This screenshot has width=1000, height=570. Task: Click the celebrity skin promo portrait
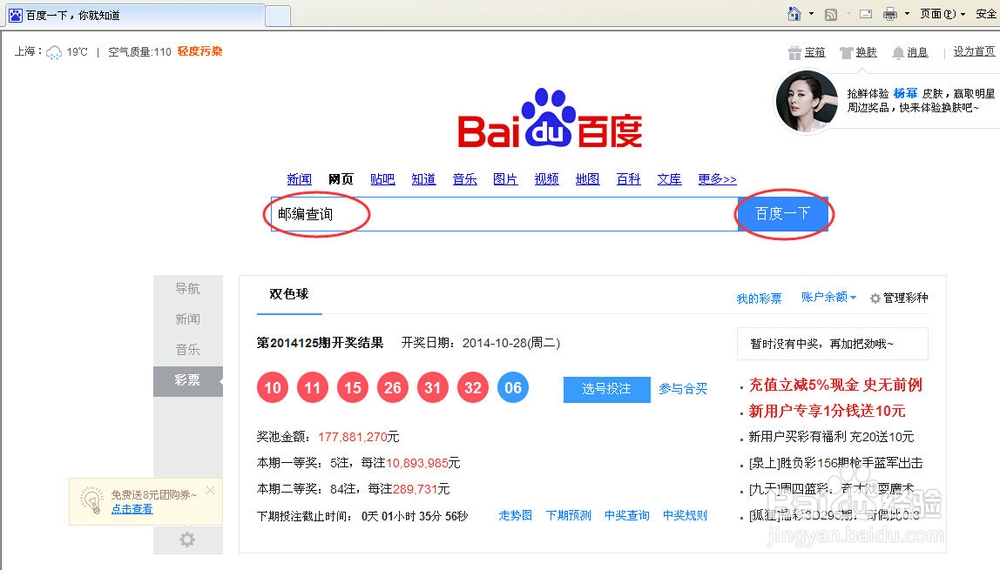pos(805,101)
